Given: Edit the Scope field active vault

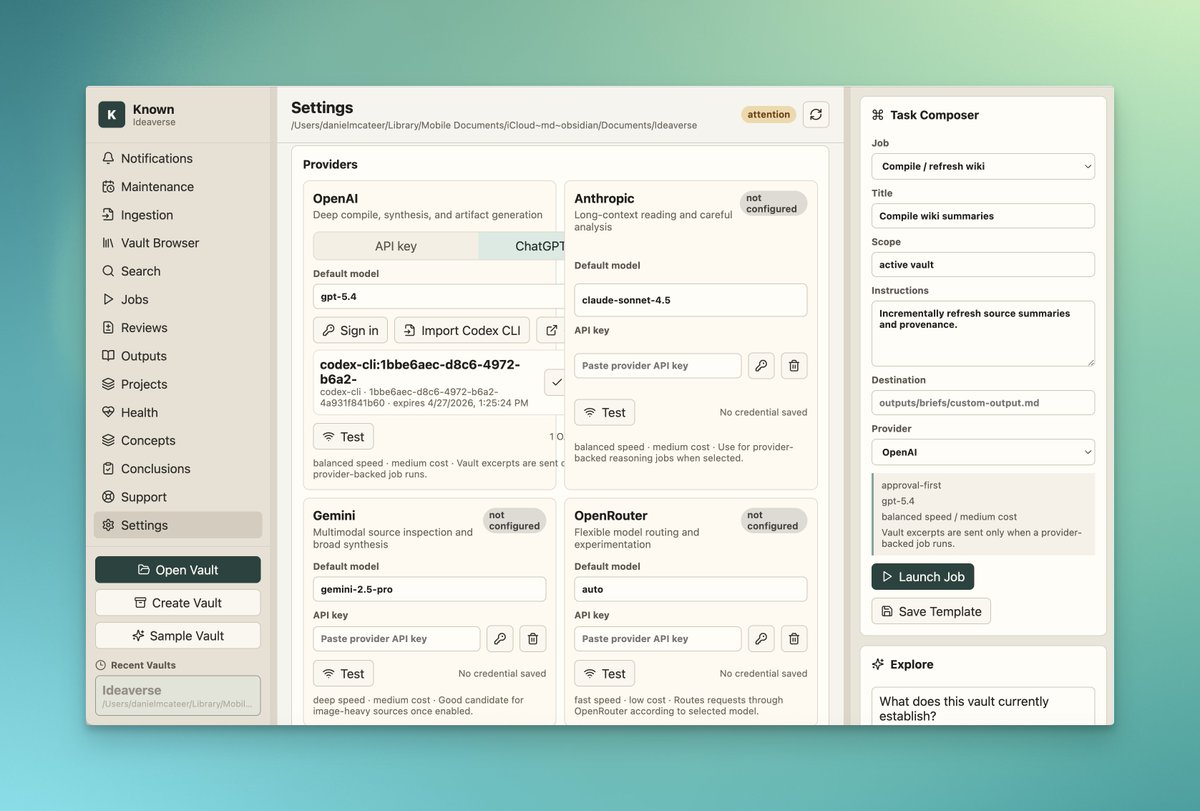Looking at the screenshot, I should (983, 264).
